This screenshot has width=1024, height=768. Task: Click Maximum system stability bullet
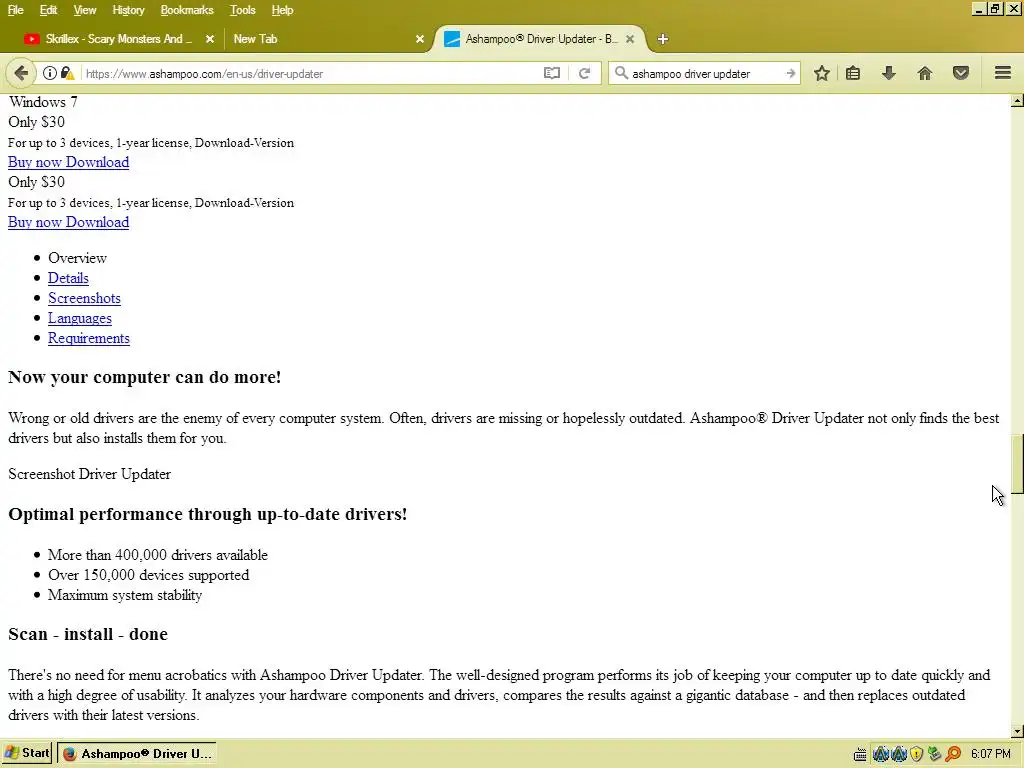[125, 595]
